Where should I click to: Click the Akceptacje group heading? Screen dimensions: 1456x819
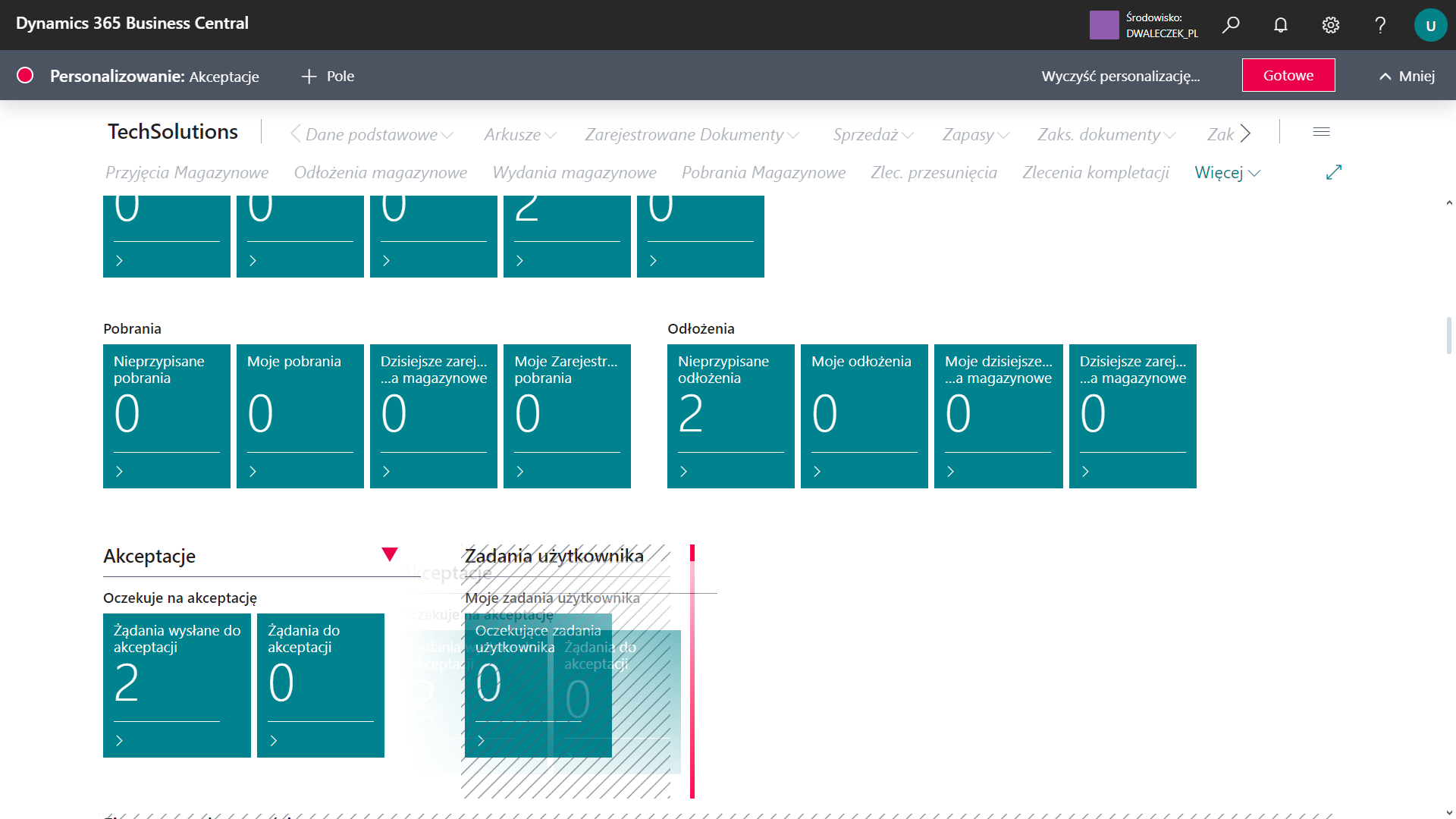point(149,556)
